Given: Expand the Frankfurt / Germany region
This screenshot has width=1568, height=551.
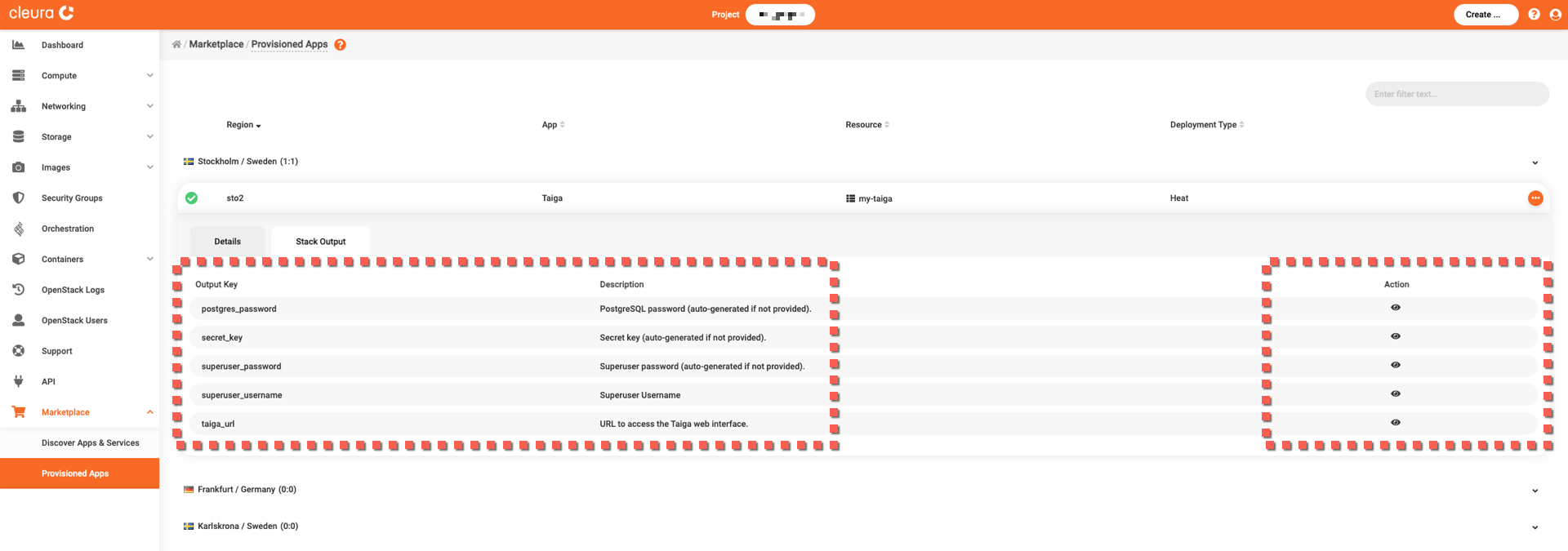Looking at the screenshot, I should pyautogui.click(x=1535, y=491).
